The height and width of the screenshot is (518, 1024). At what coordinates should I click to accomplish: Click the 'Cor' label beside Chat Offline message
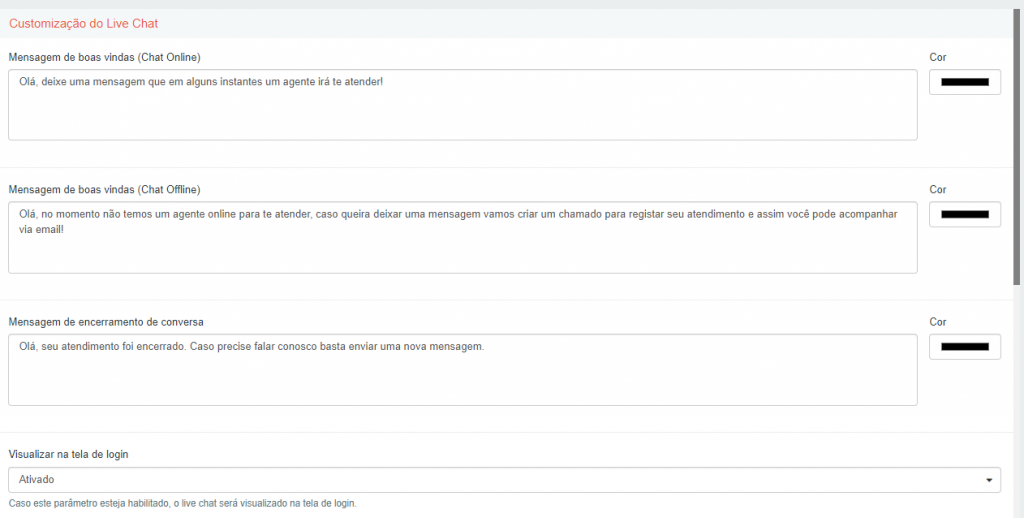[x=938, y=189]
